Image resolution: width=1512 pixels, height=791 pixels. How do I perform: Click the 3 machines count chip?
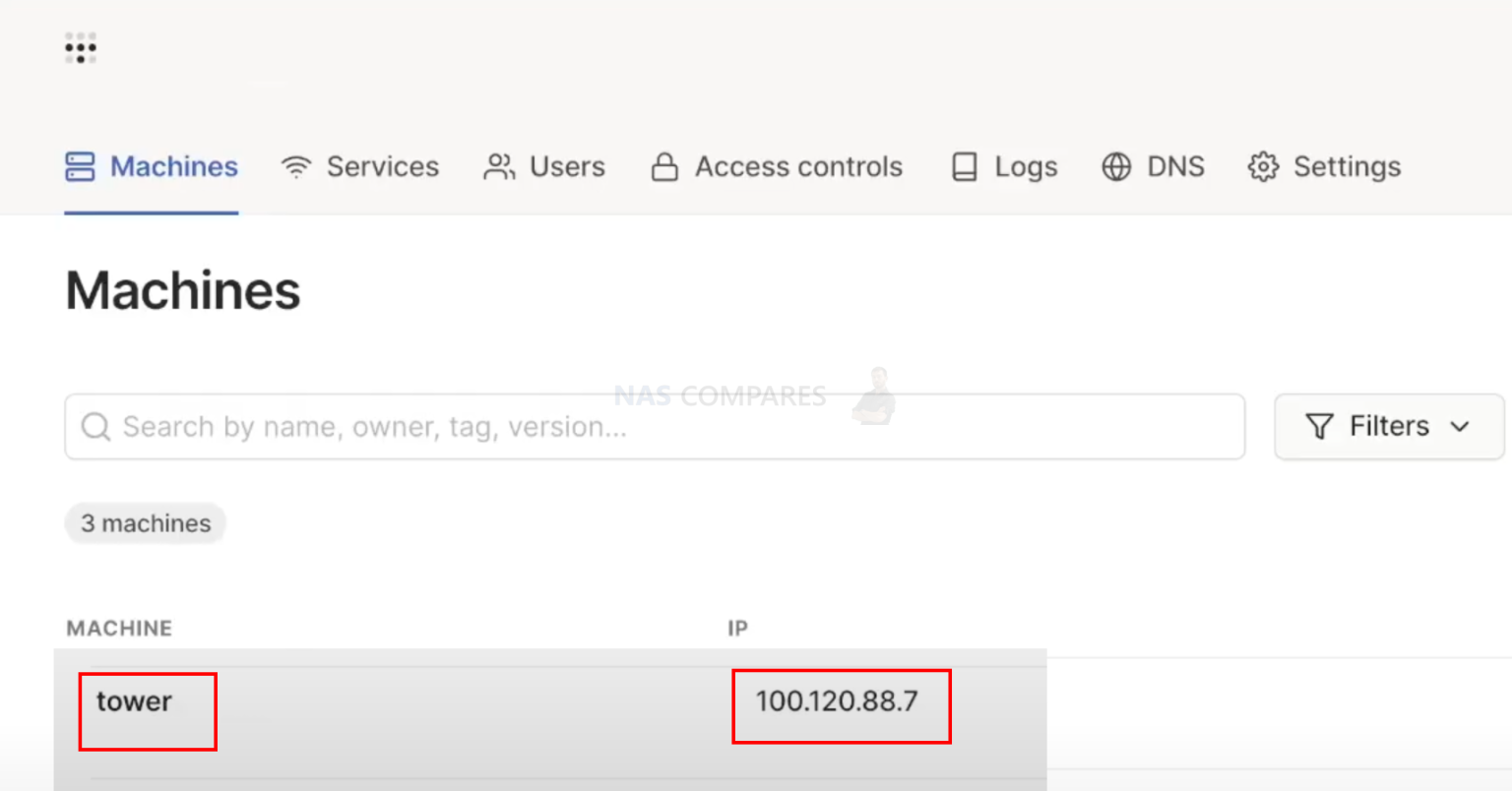click(145, 522)
